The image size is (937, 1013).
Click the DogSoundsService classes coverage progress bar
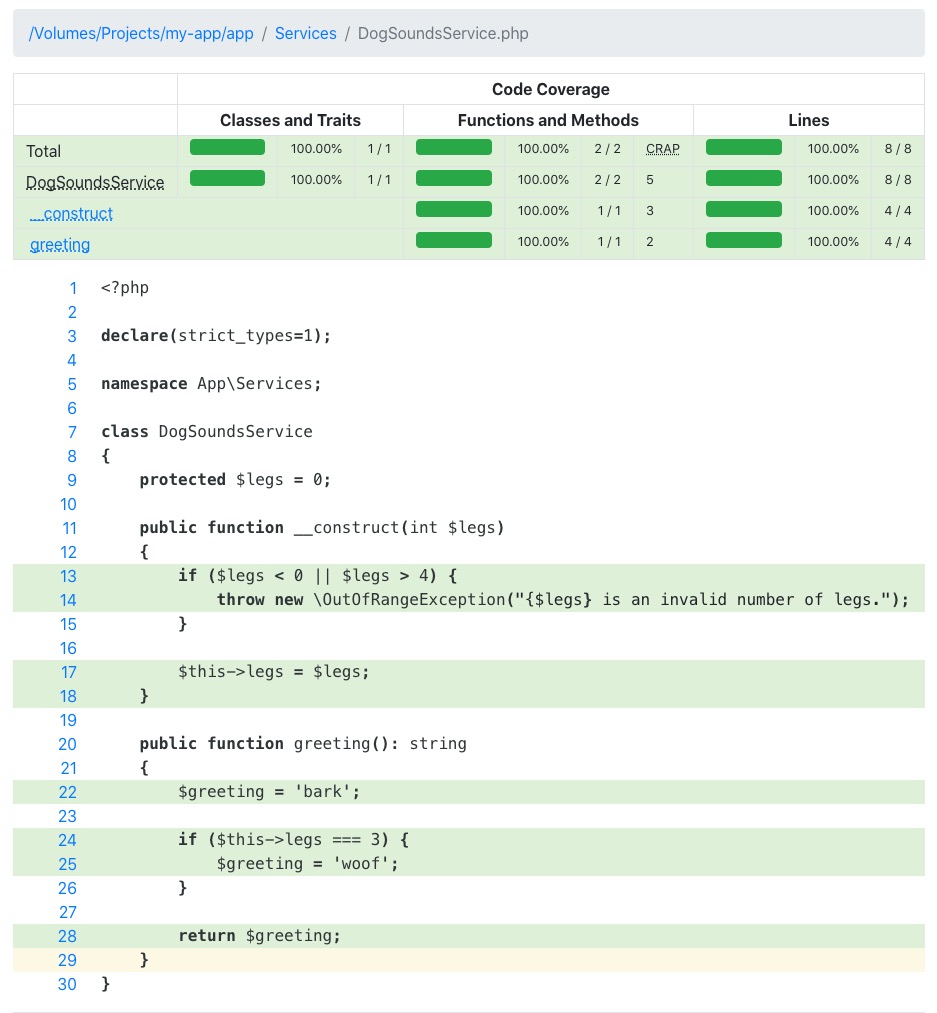[227, 179]
